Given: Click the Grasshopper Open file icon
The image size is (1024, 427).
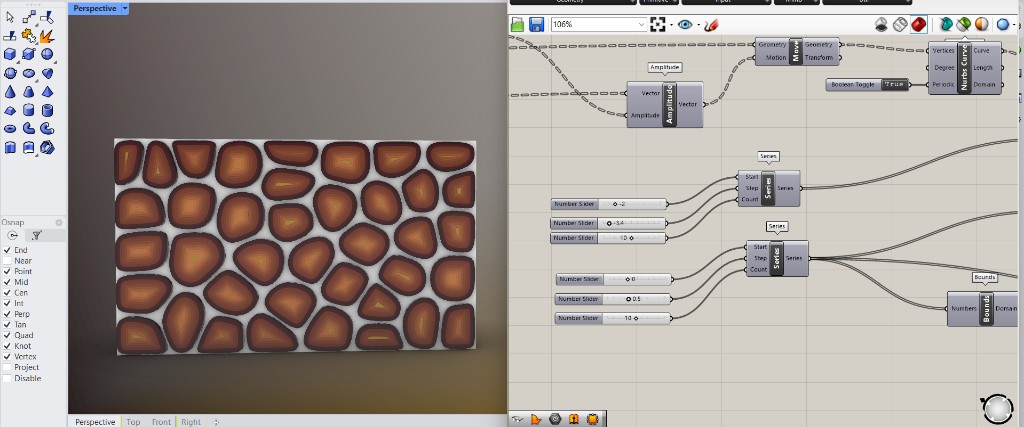Looking at the screenshot, I should 517,25.
